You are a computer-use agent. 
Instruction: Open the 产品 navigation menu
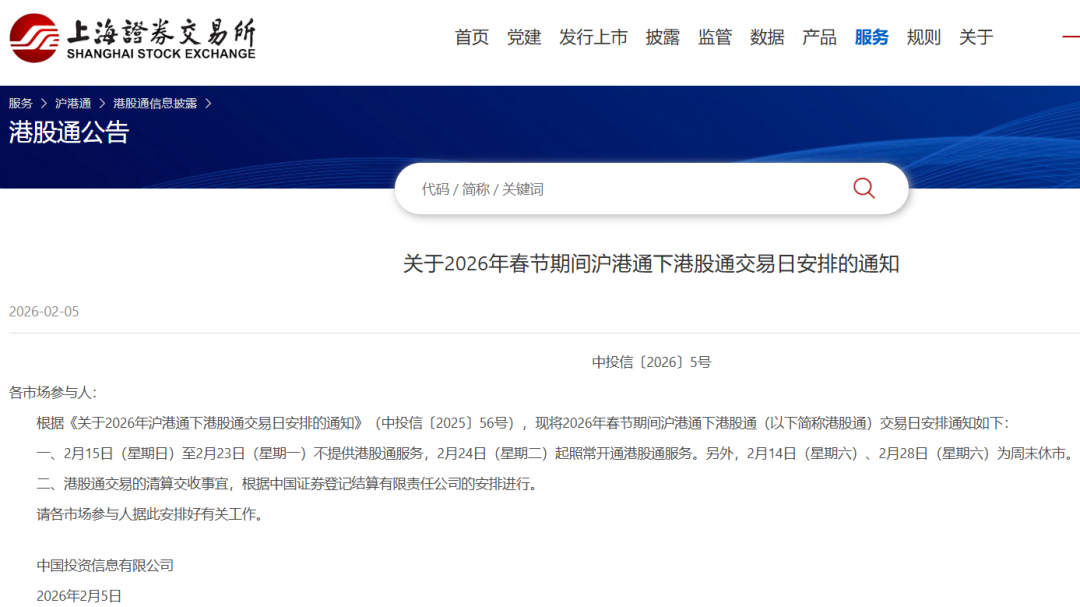pyautogui.click(x=819, y=37)
